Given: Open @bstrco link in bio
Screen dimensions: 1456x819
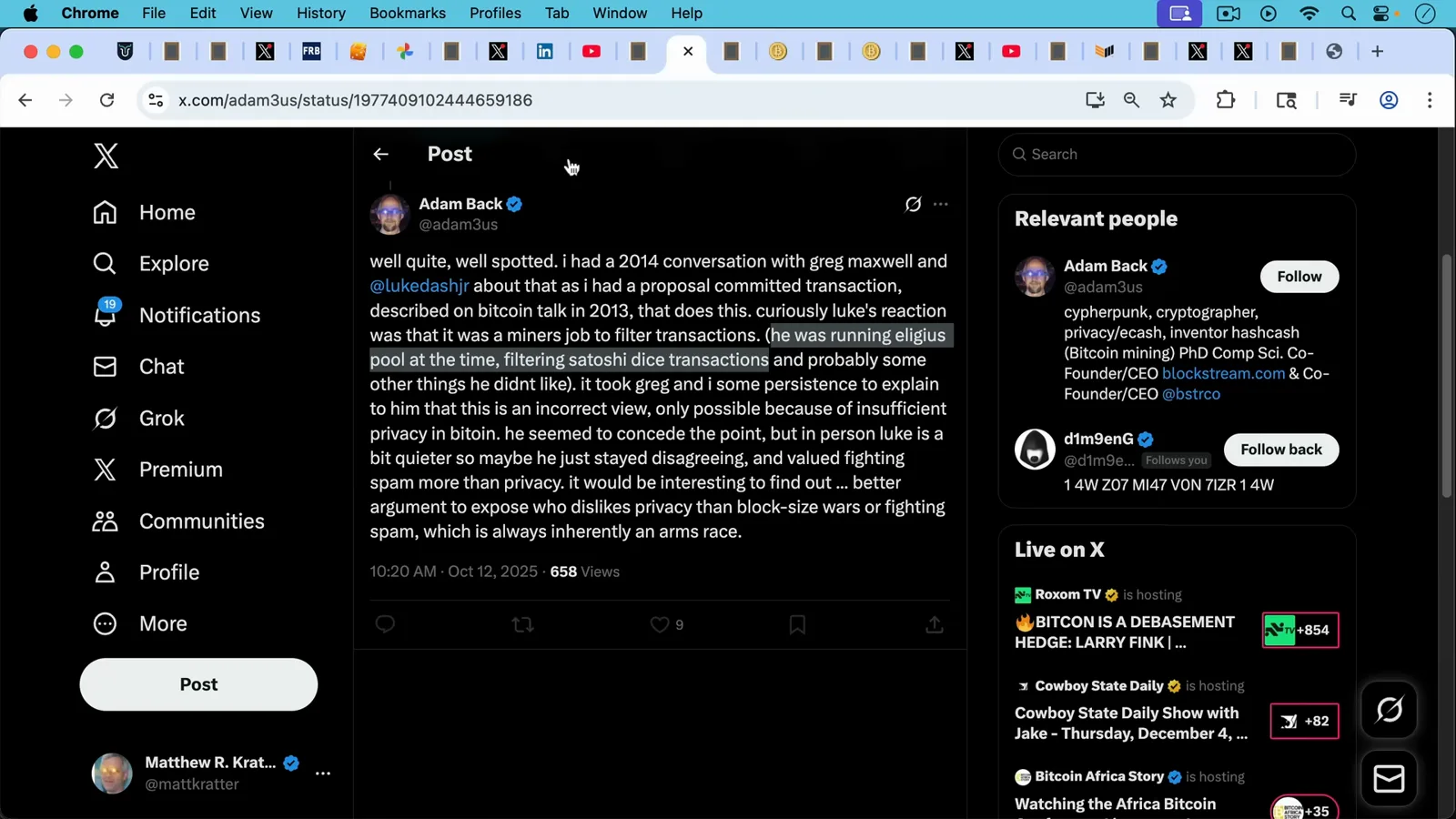Looking at the screenshot, I should [x=1191, y=394].
